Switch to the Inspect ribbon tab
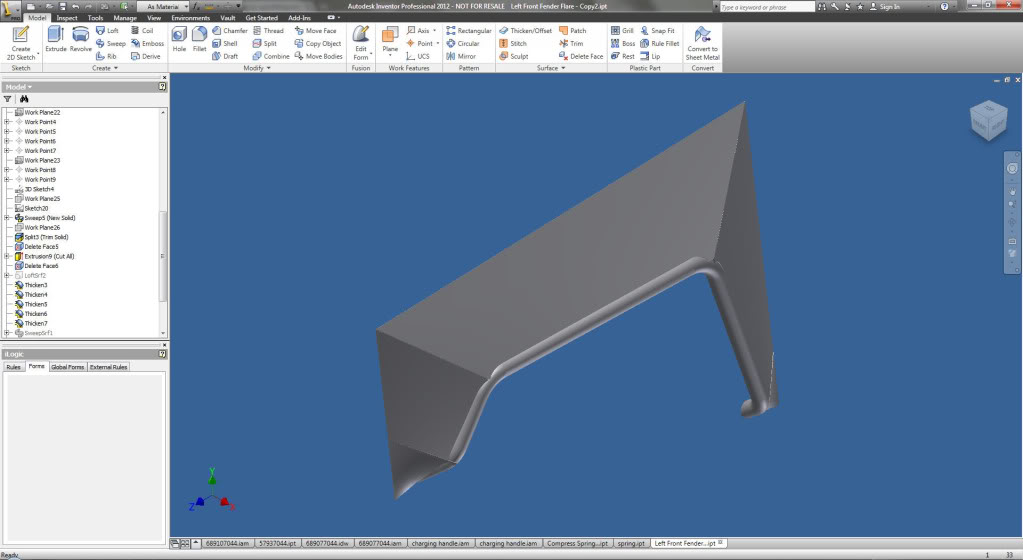The image size is (1023, 560). click(67, 18)
